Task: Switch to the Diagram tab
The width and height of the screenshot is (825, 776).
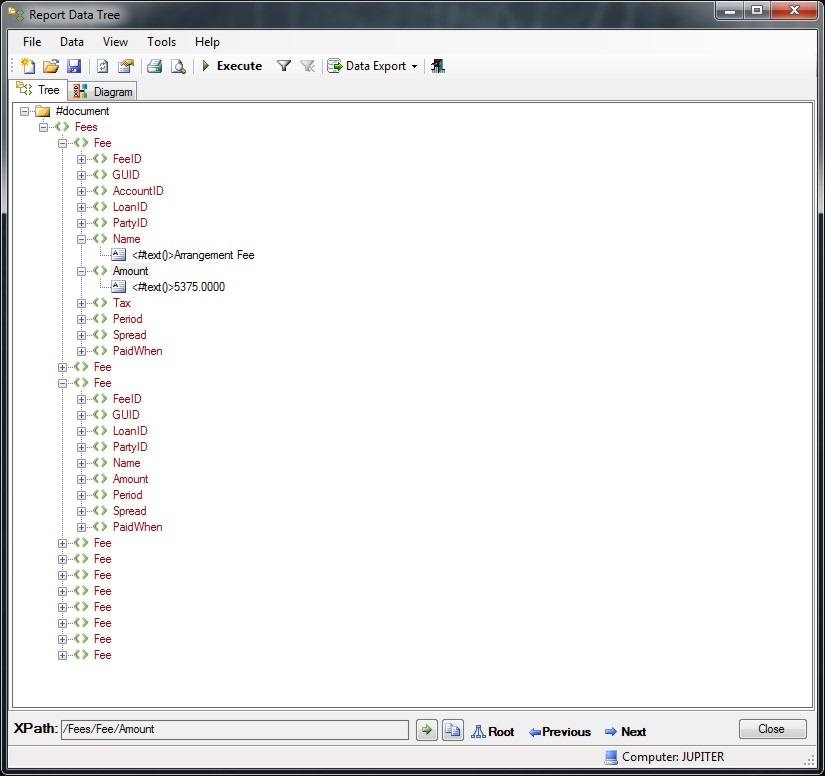Action: [x=104, y=91]
